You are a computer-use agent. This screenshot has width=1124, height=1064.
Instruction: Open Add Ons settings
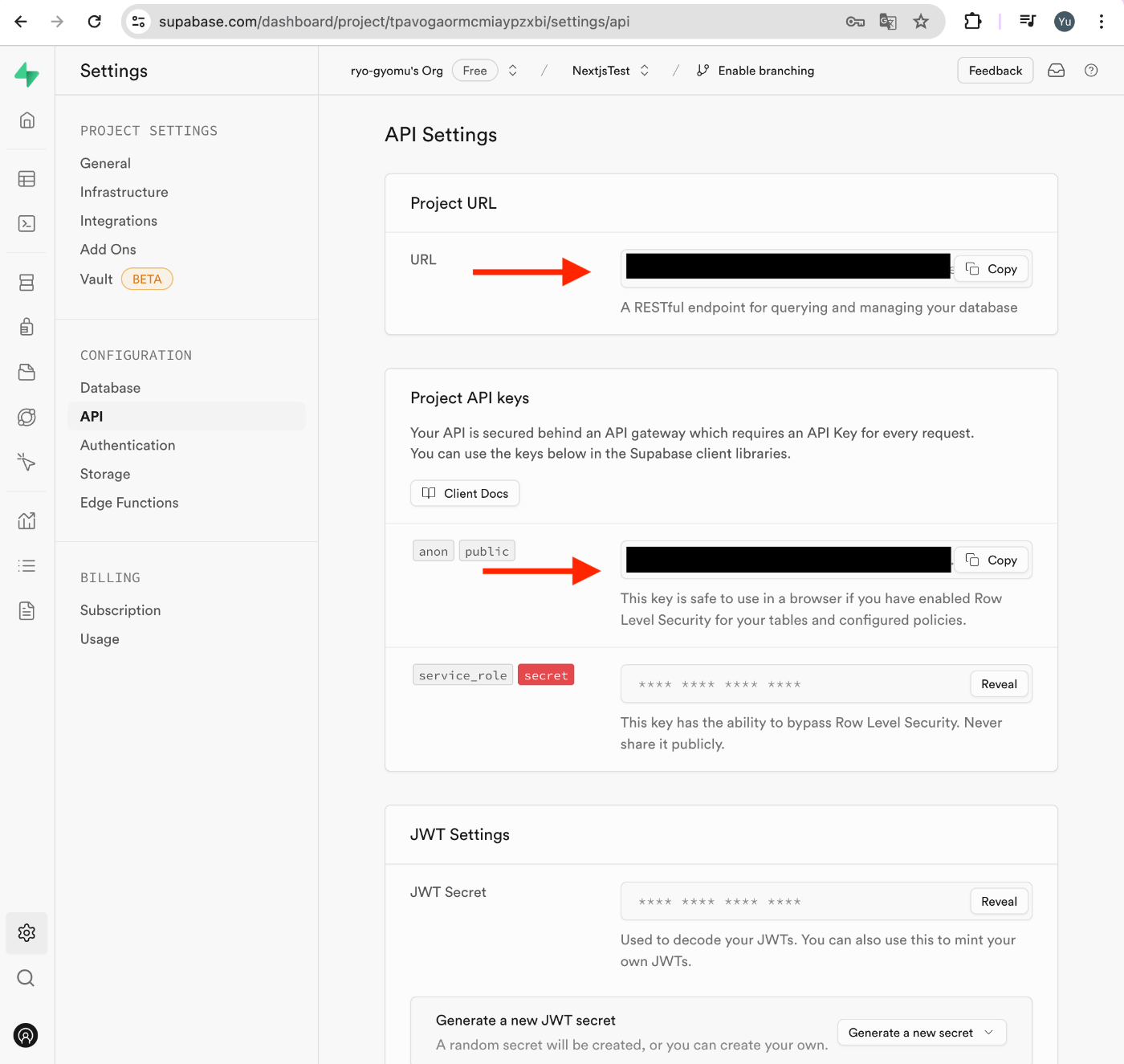coord(108,250)
